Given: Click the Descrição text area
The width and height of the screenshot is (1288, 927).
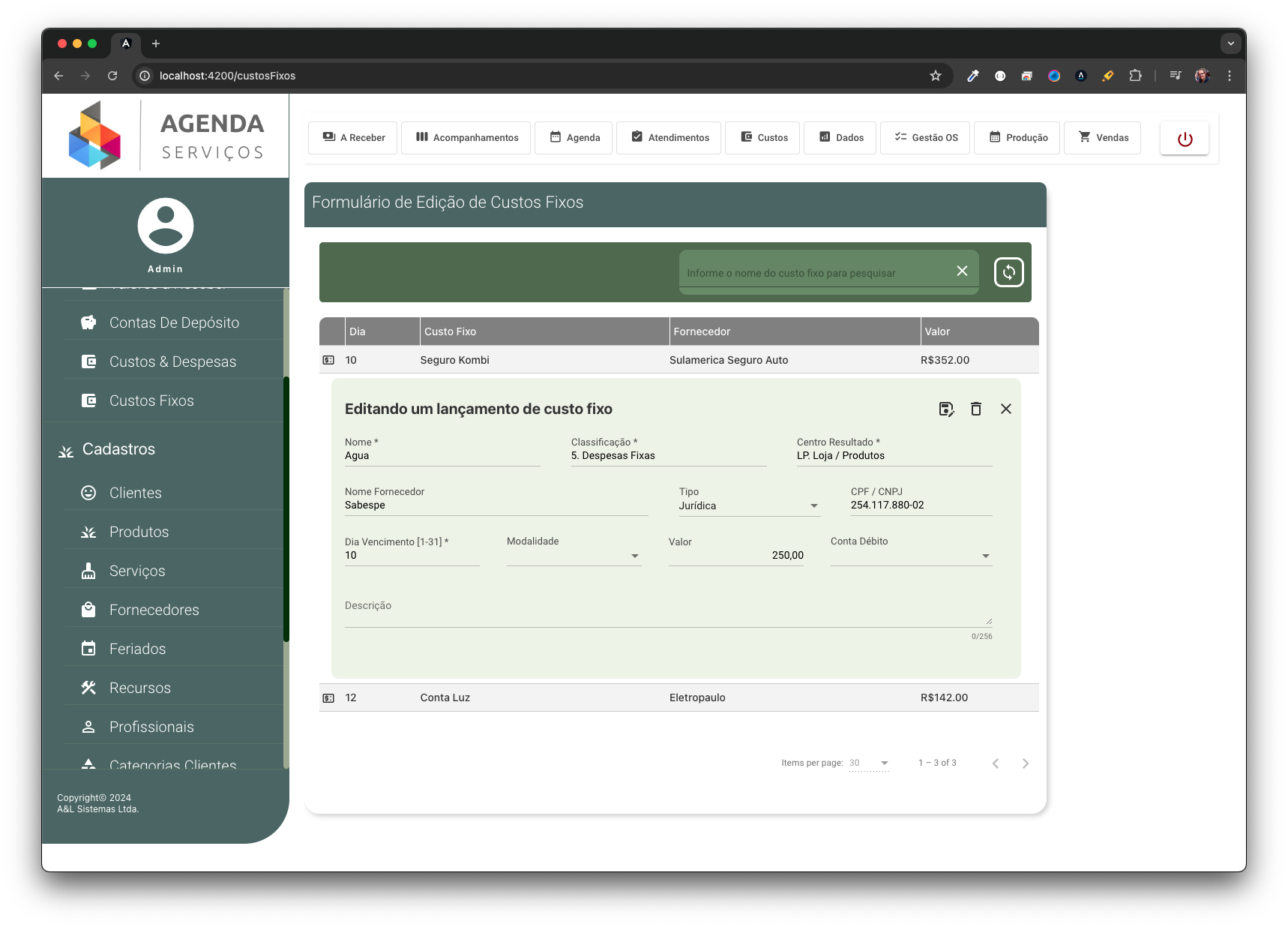Looking at the screenshot, I should point(669,611).
